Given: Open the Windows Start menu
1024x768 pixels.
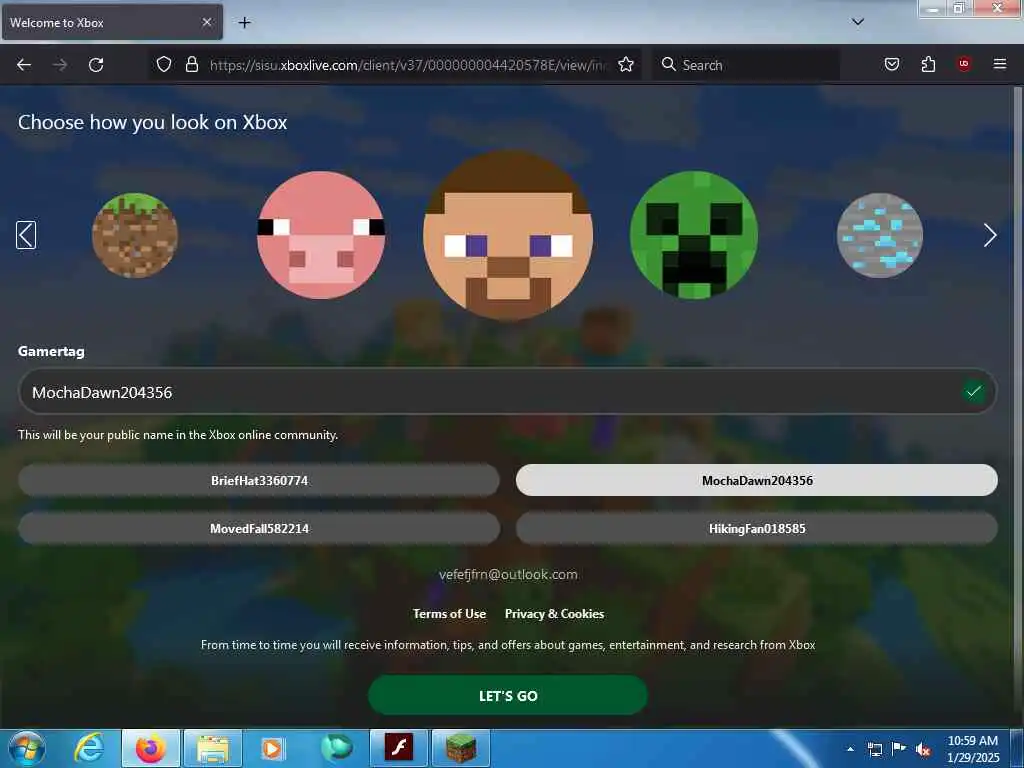Looking at the screenshot, I should pos(27,748).
